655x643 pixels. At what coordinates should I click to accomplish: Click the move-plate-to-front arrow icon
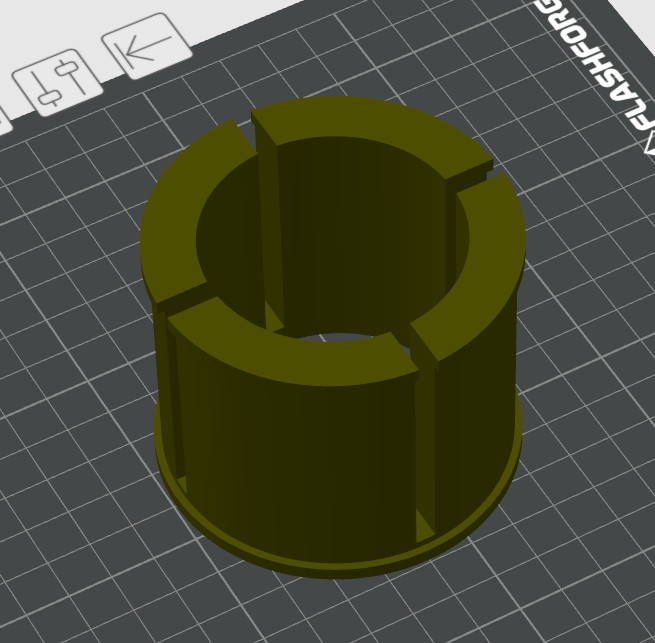(147, 46)
